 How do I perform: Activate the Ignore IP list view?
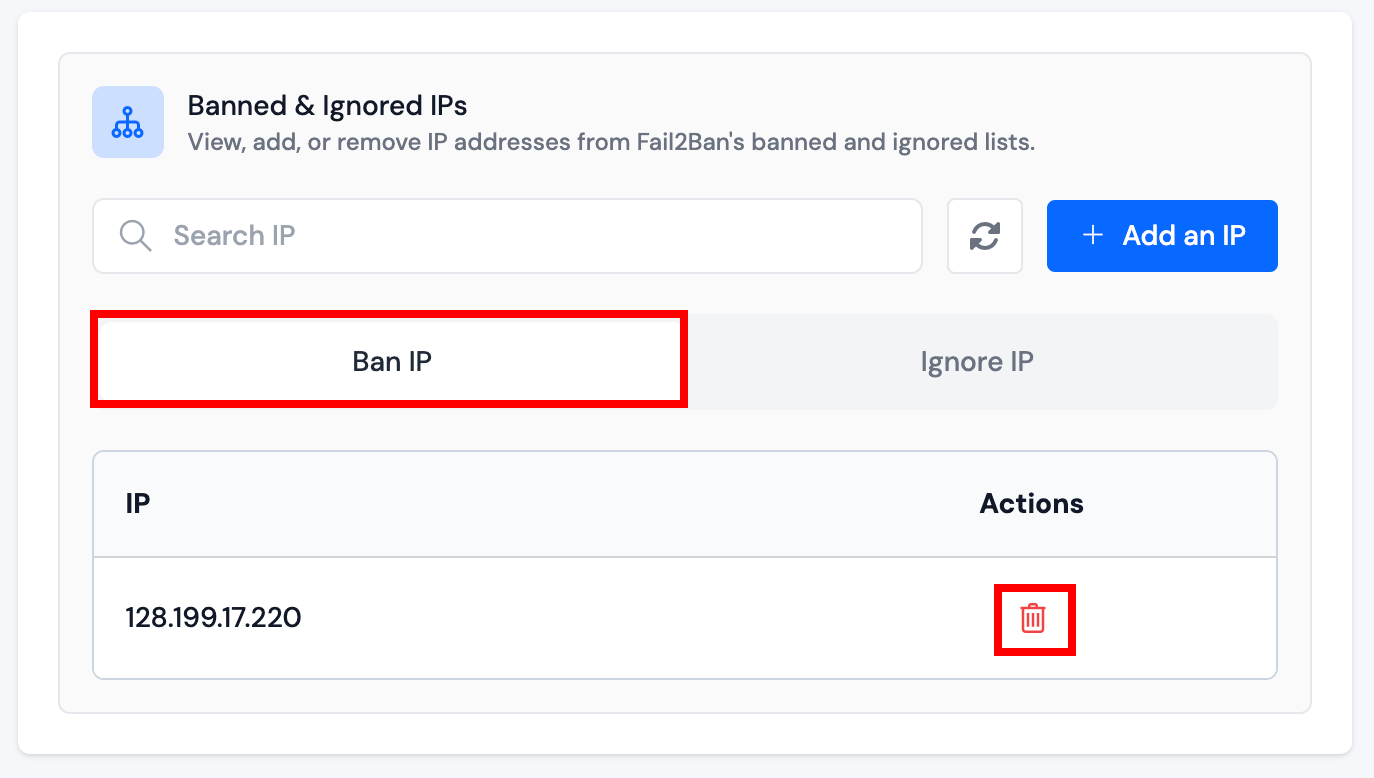pyautogui.click(x=976, y=361)
